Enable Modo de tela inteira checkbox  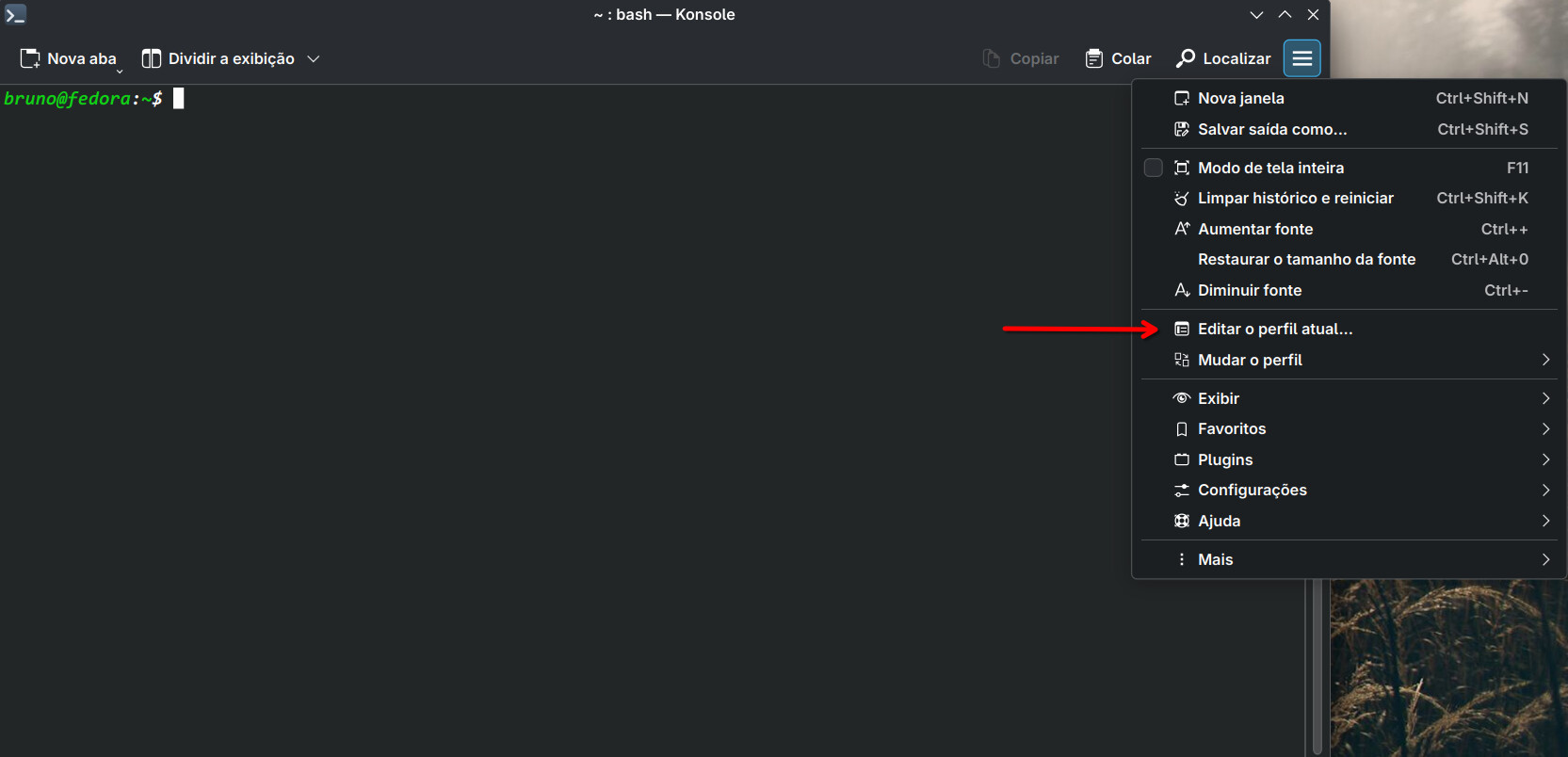pyautogui.click(x=1153, y=168)
